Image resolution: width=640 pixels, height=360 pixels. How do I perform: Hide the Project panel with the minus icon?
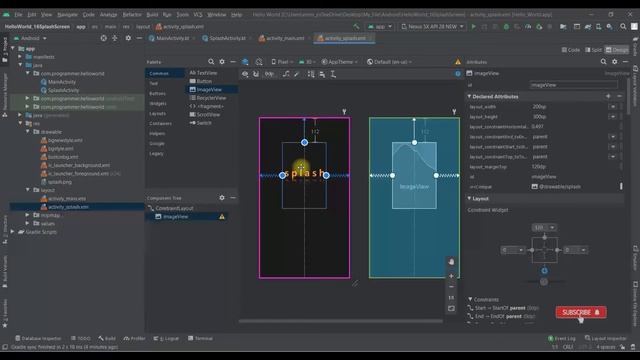tap(139, 38)
